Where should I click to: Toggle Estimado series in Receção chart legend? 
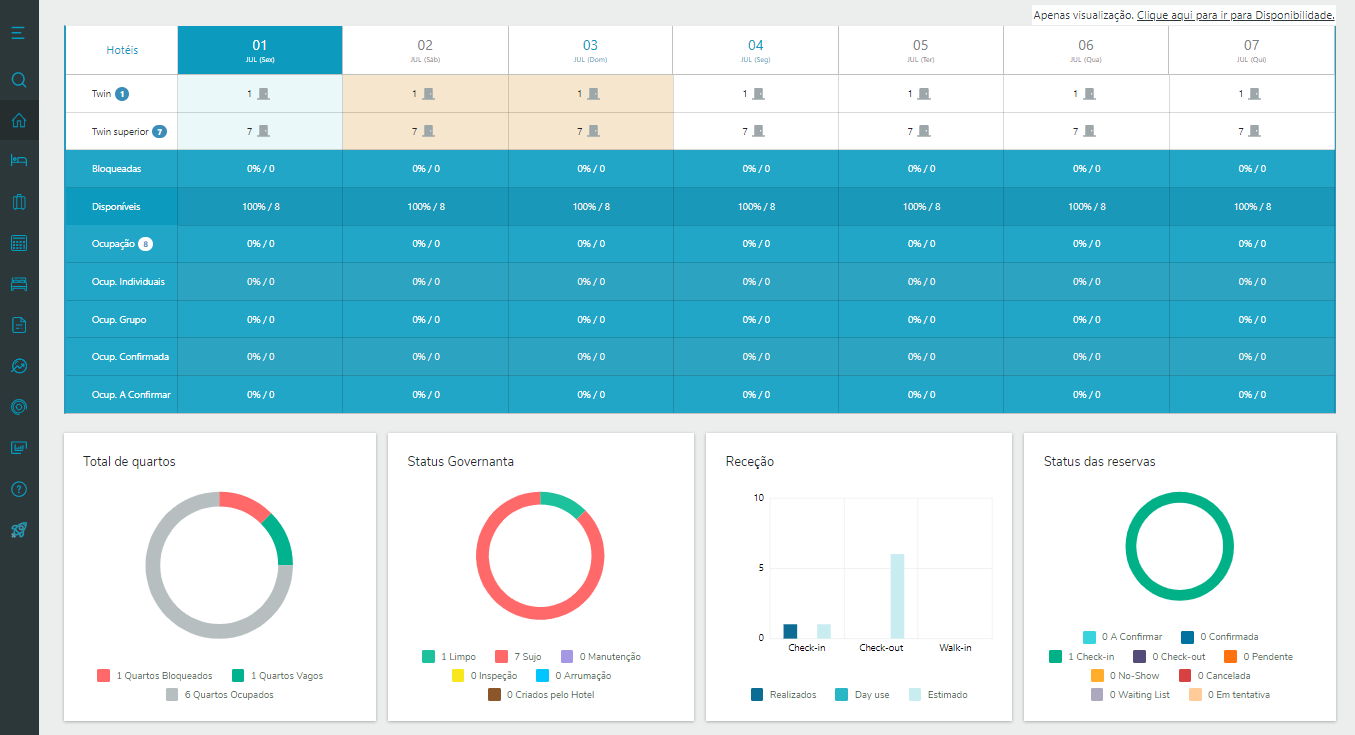937,694
